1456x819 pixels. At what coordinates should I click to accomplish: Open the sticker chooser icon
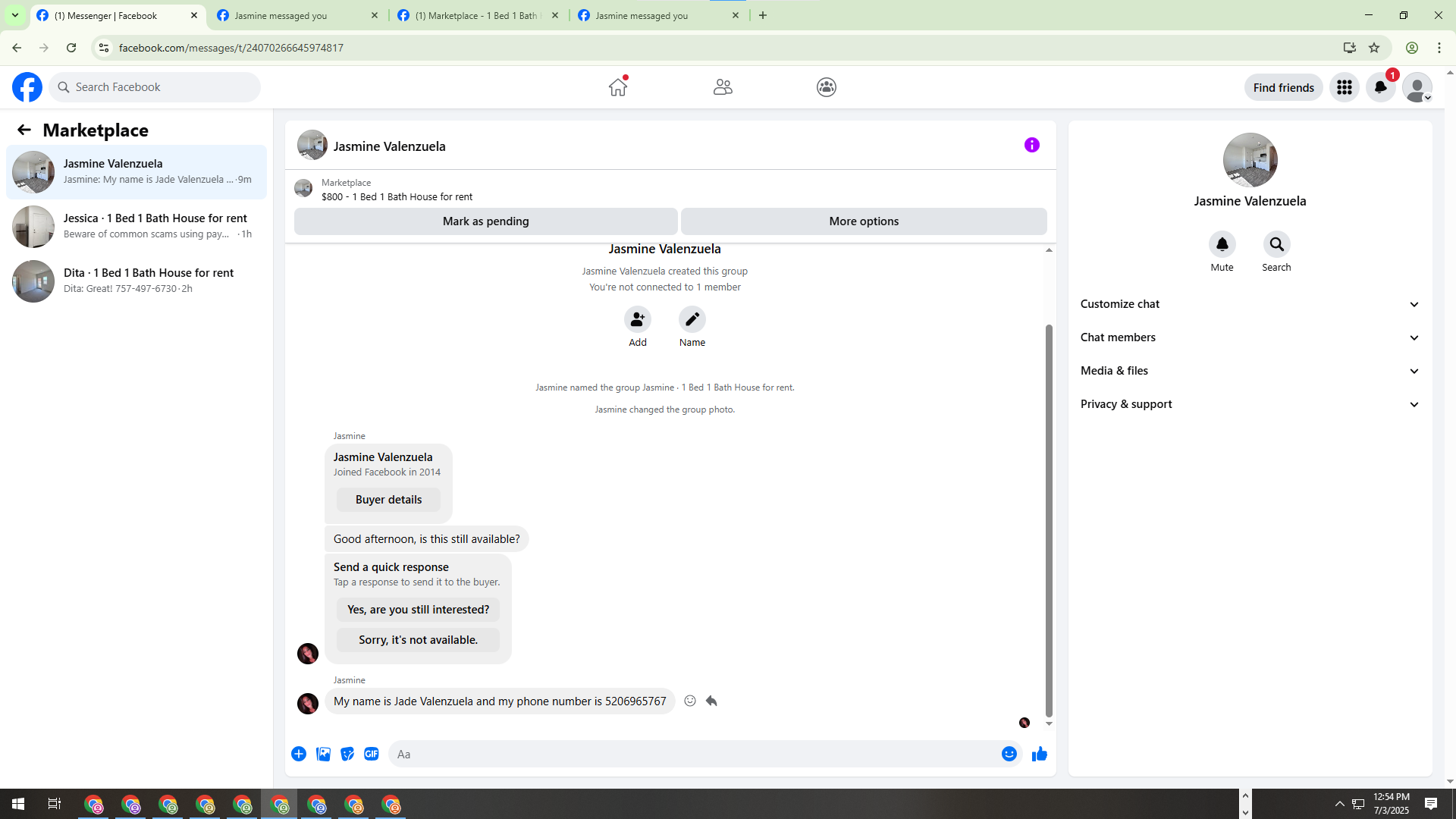[347, 754]
